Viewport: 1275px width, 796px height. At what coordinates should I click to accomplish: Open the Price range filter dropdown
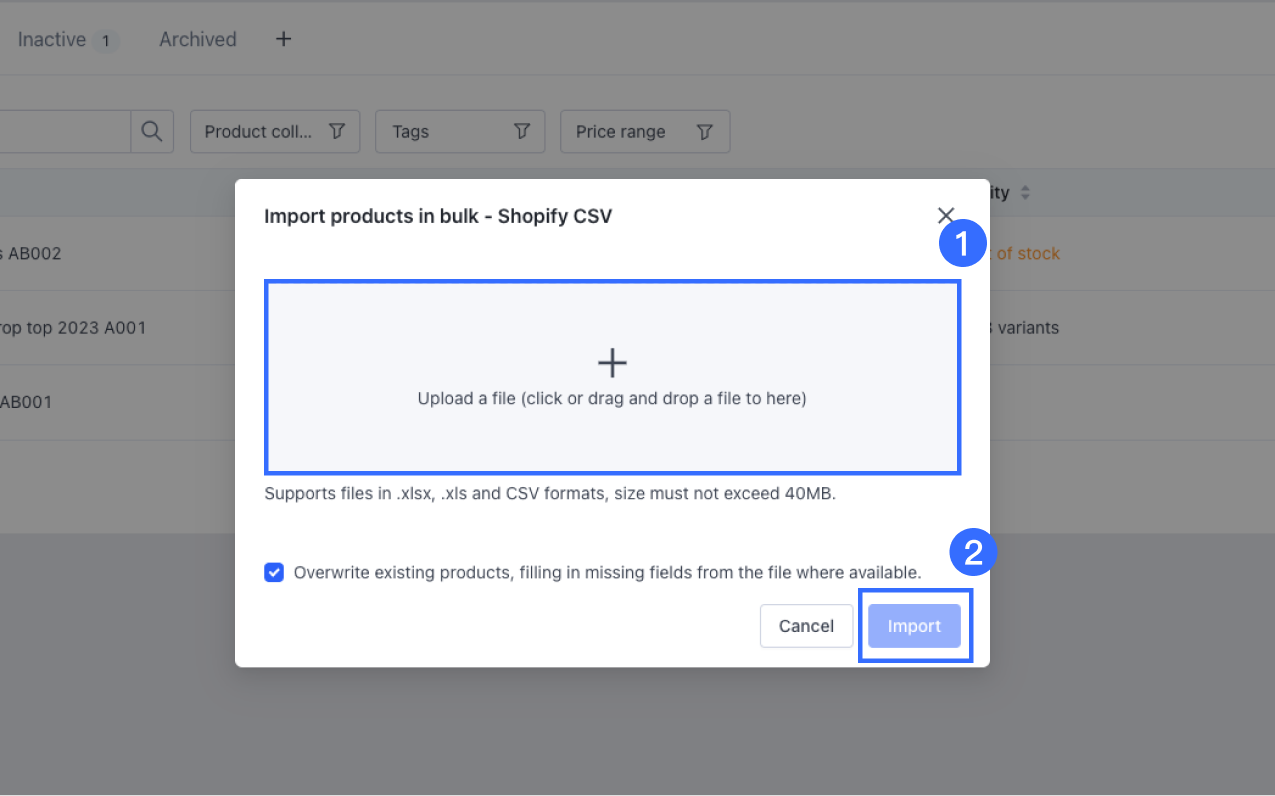(645, 132)
